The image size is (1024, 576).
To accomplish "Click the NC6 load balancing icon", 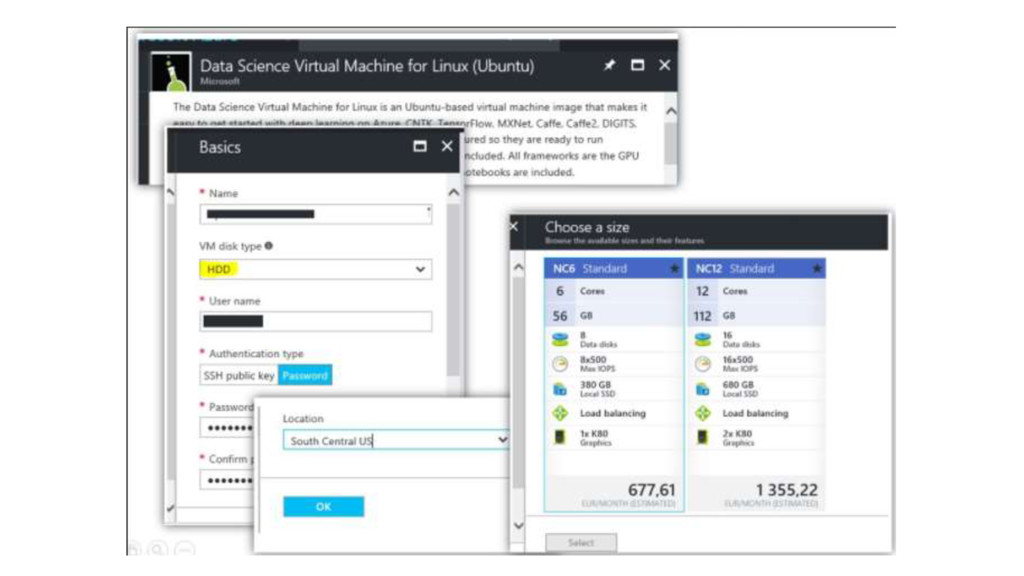I will pyautogui.click(x=560, y=413).
